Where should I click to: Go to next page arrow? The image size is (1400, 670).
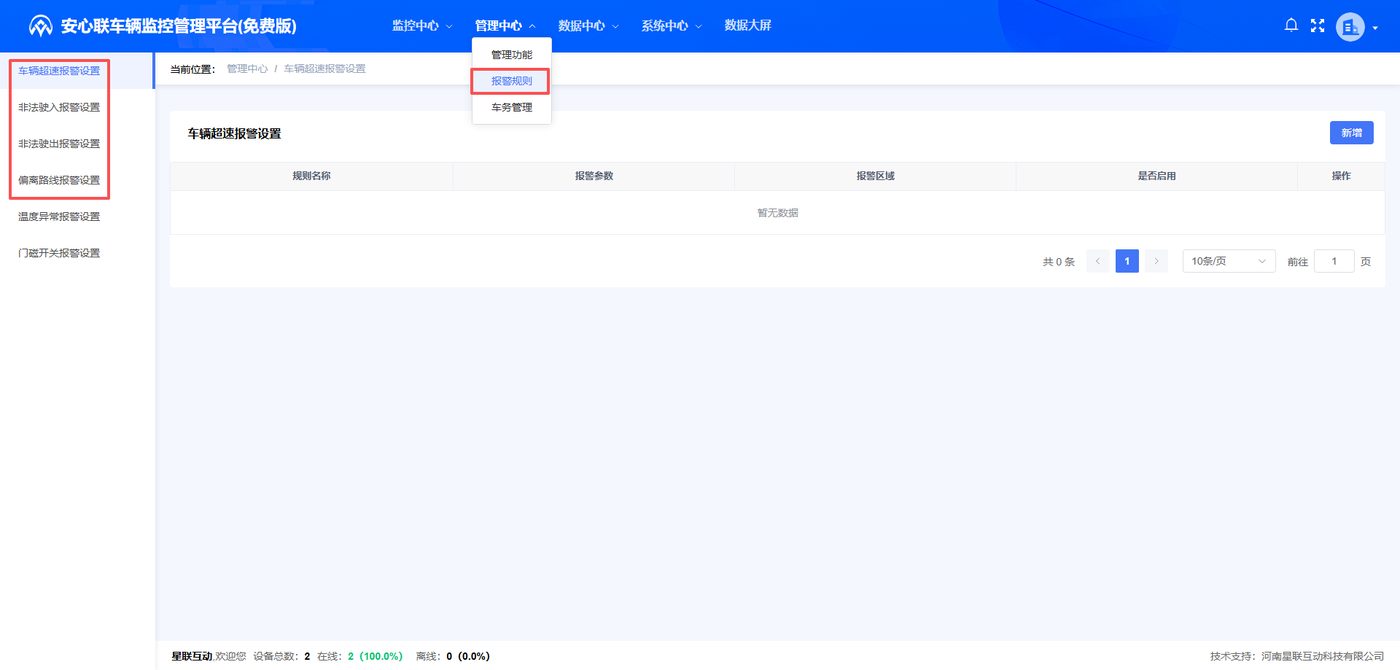pos(1156,261)
